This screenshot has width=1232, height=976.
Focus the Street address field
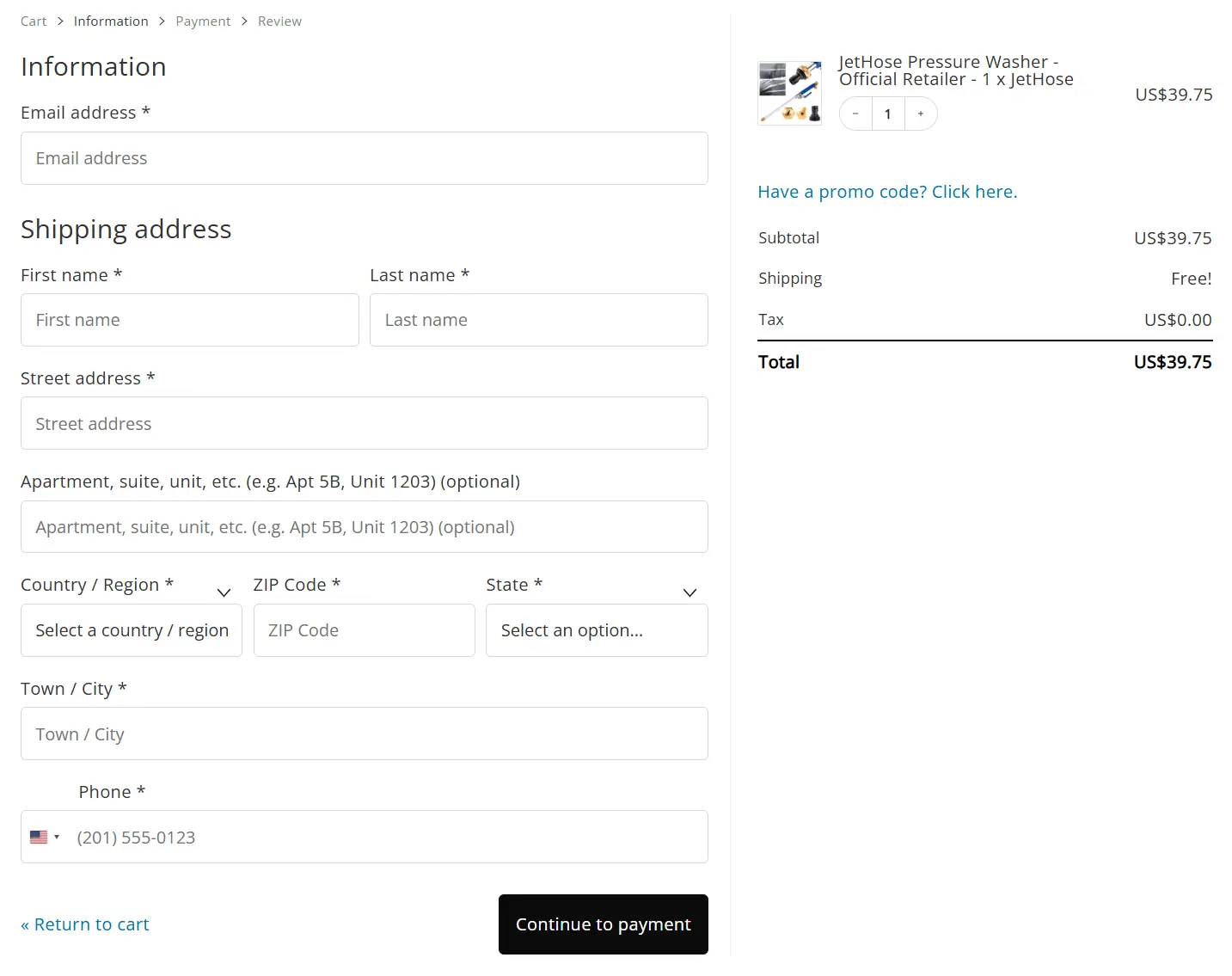pyautogui.click(x=364, y=423)
